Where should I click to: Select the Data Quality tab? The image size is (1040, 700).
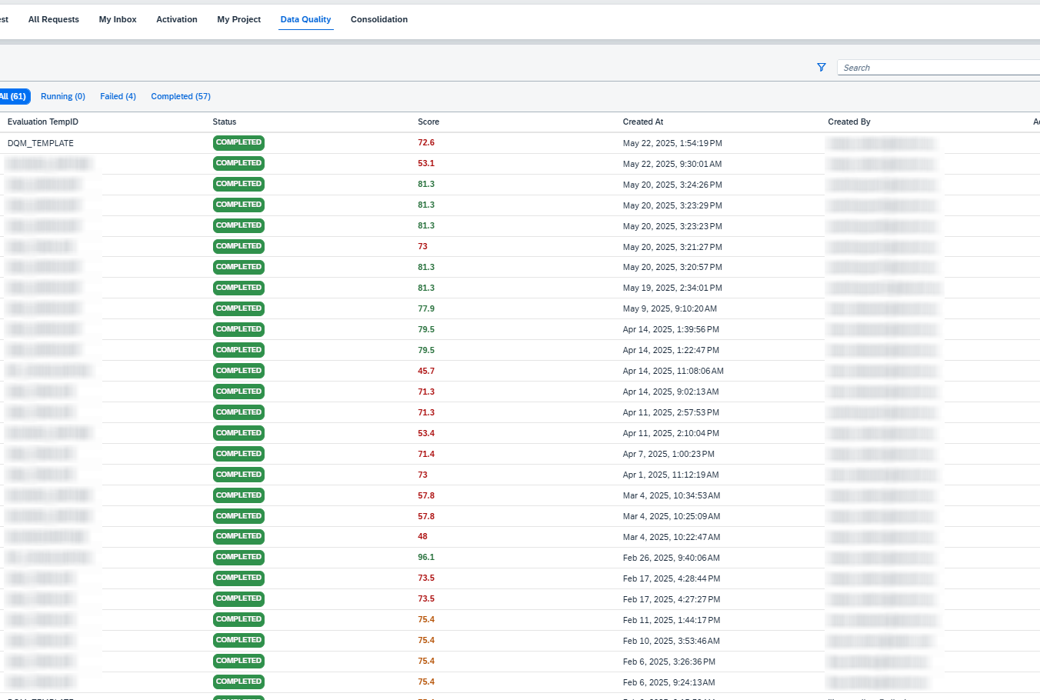click(x=306, y=20)
